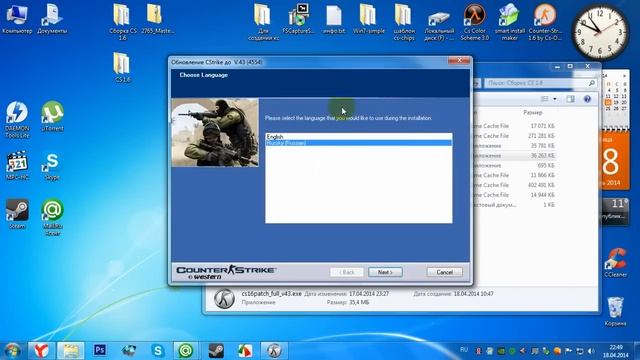Open the uTorrent desktop icon
This screenshot has height=360, width=640.
(52, 116)
